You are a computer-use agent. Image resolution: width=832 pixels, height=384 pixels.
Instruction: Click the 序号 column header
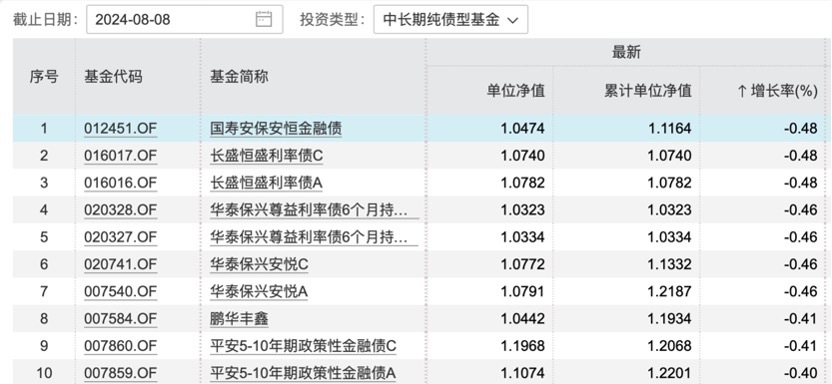click(44, 77)
